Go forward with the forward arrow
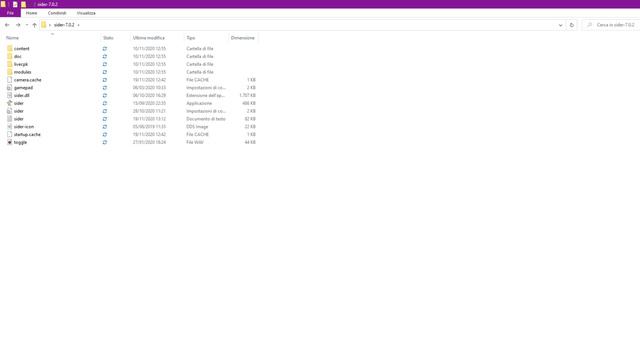640x360 pixels. pyautogui.click(x=18, y=25)
